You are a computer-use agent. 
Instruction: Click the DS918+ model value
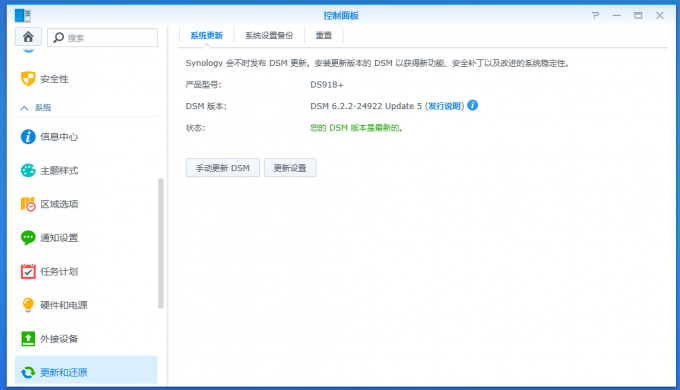click(x=327, y=85)
